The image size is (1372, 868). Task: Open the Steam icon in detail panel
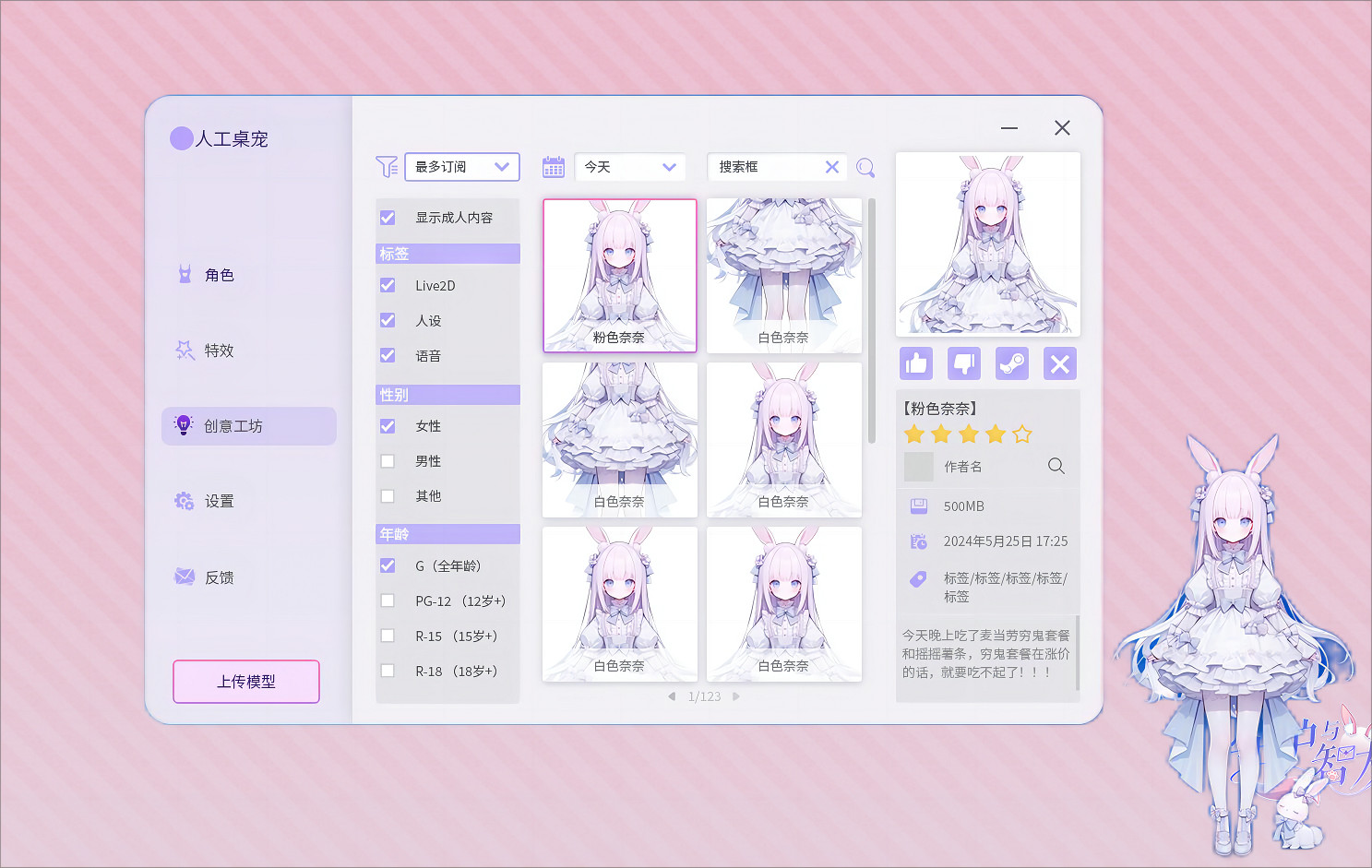point(1011,363)
